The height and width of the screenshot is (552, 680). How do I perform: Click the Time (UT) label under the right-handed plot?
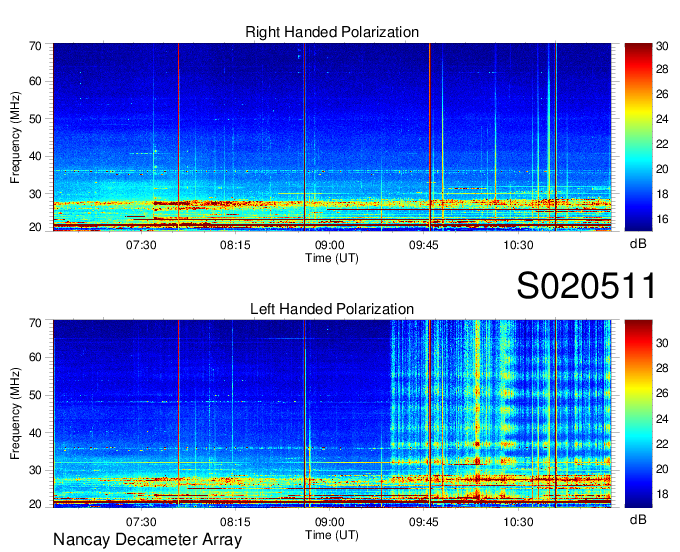332,258
